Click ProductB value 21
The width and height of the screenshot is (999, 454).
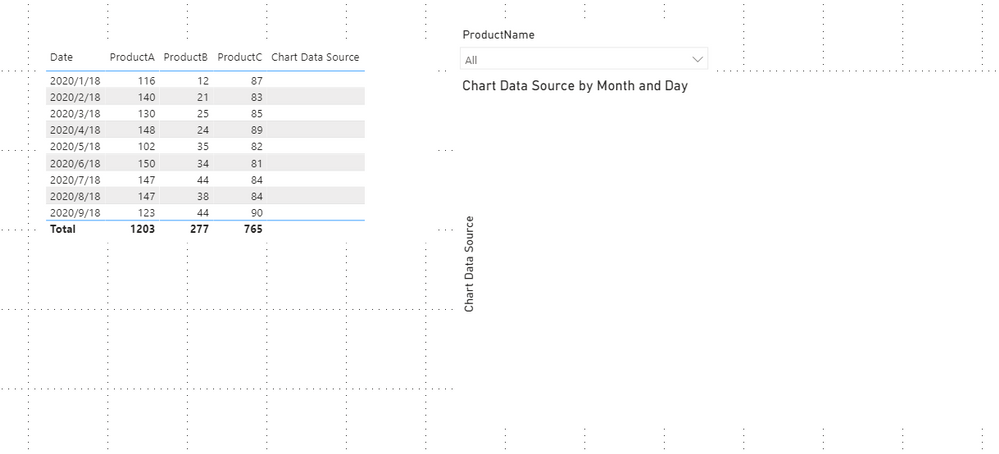coord(203,97)
